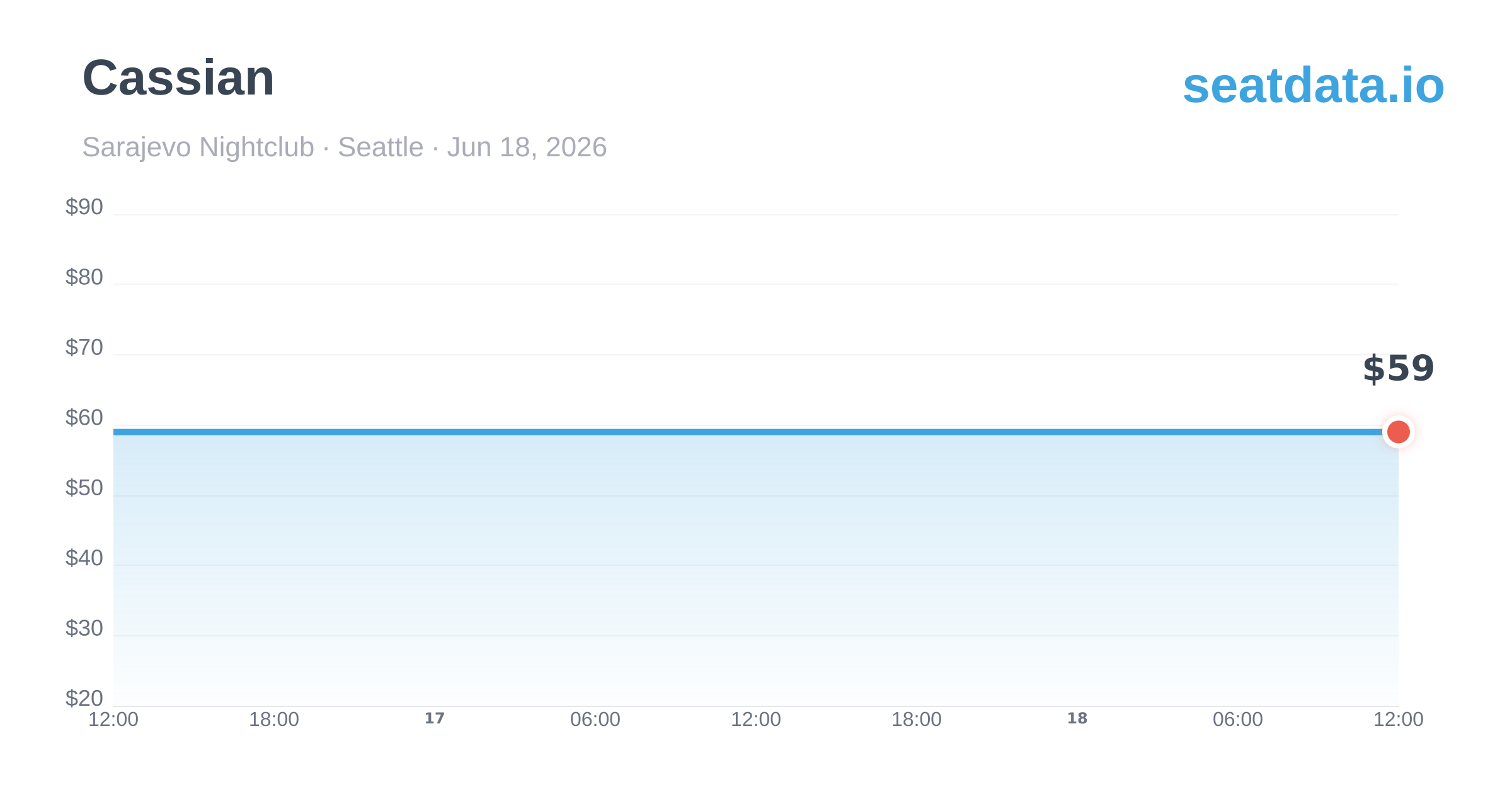Click the last 12:00 time label
Image resolution: width=1512 pixels, height=794 pixels.
point(1399,720)
